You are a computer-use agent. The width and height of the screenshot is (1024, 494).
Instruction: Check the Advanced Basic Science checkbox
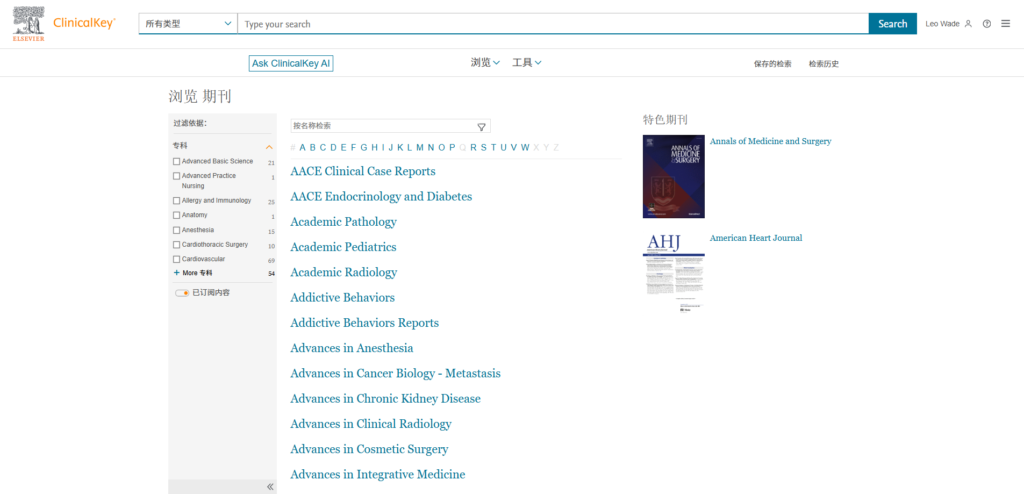click(177, 161)
